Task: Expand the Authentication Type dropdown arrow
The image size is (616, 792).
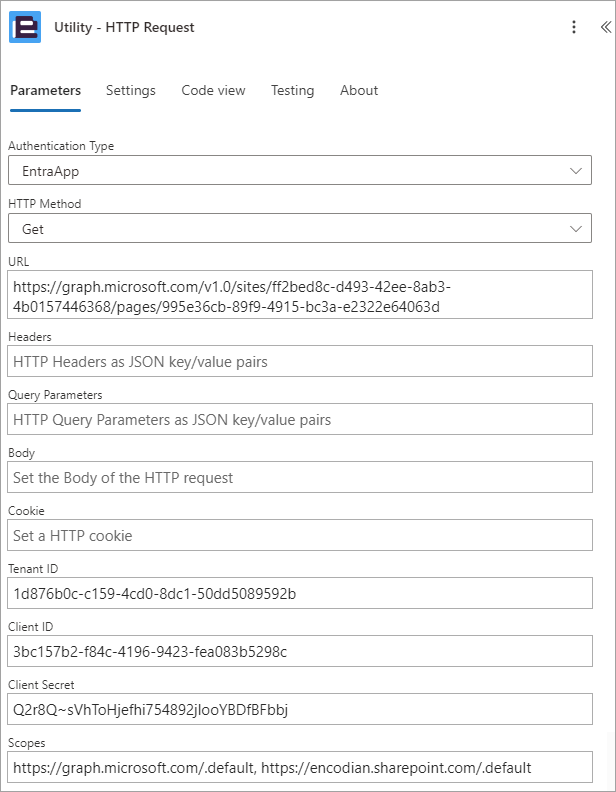Action: click(576, 171)
